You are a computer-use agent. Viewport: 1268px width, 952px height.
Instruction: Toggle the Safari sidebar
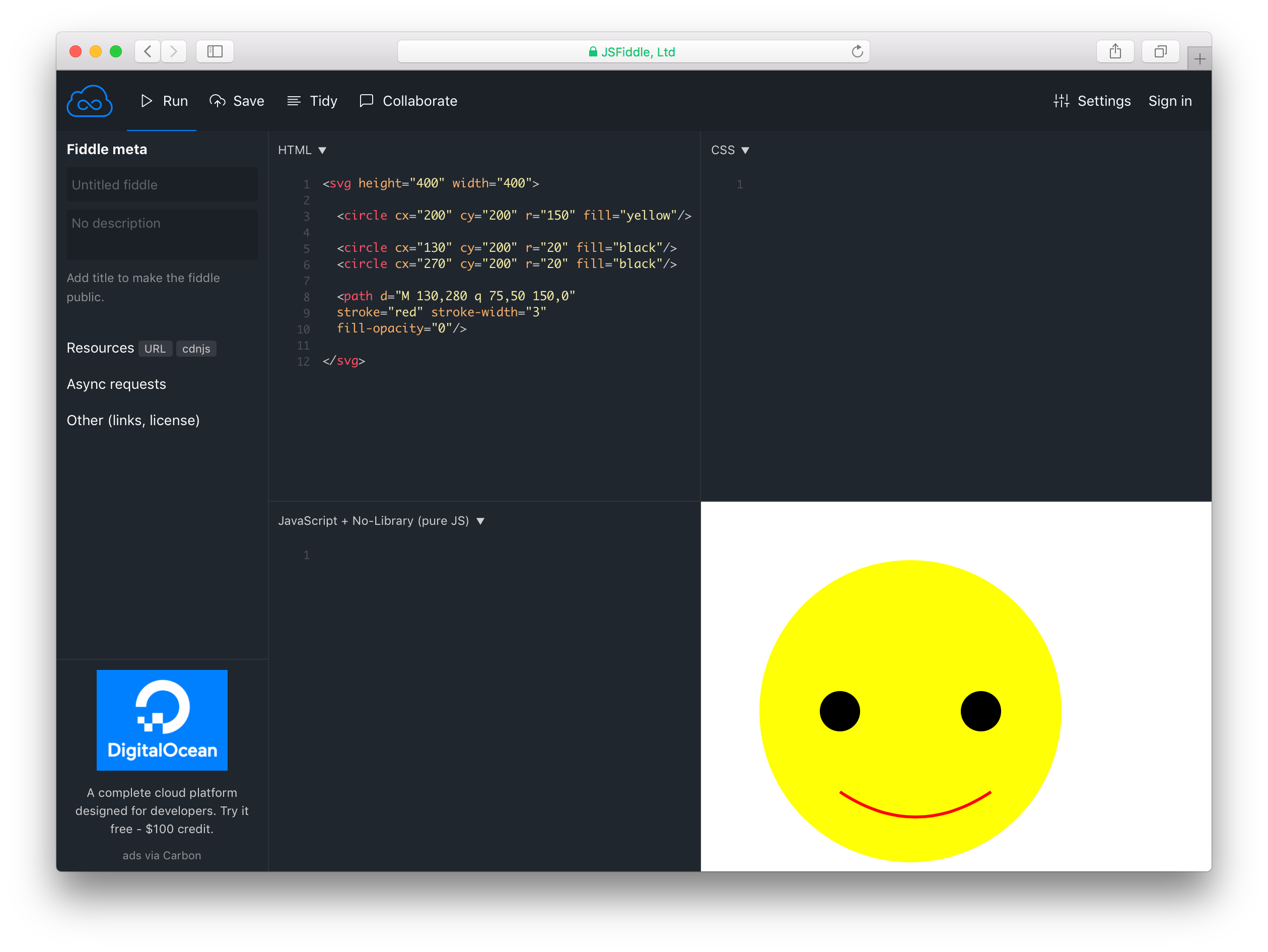coord(215,51)
